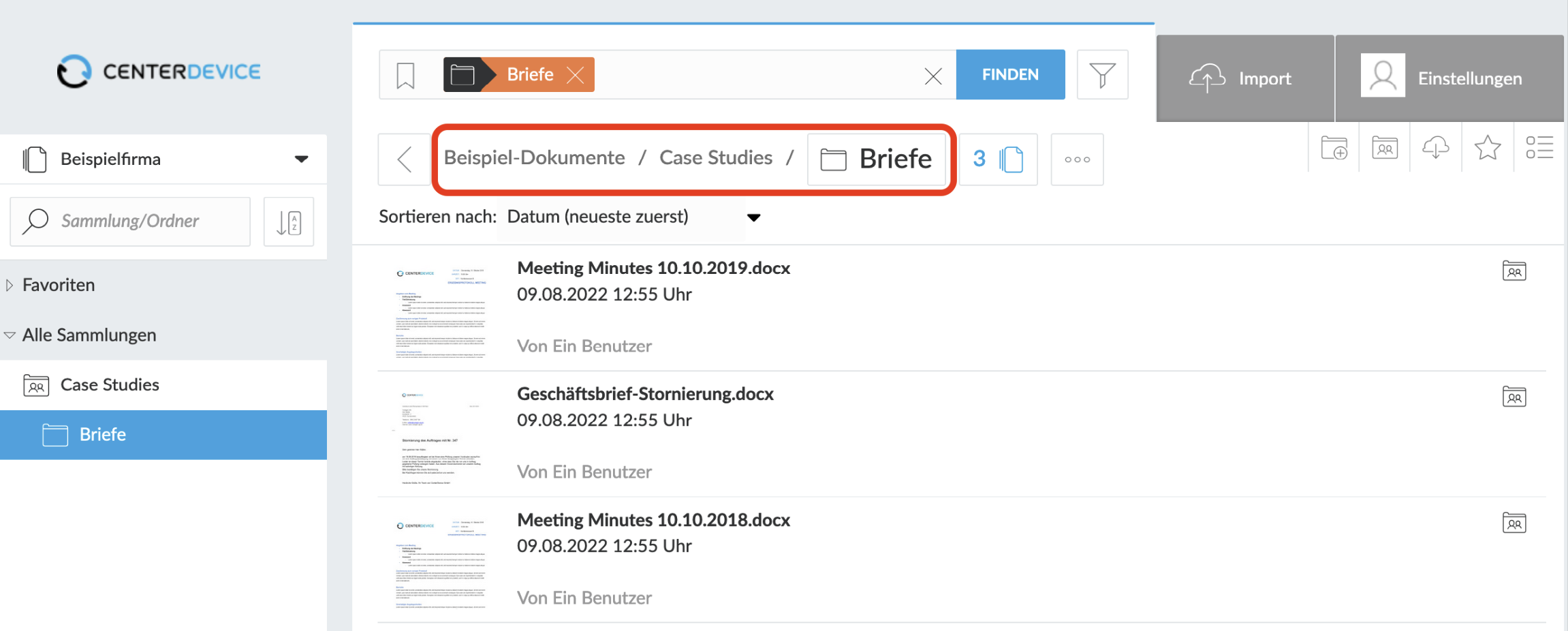
Task: Click share icon for Geschäftsbrief-Stornierung
Action: tap(1514, 397)
